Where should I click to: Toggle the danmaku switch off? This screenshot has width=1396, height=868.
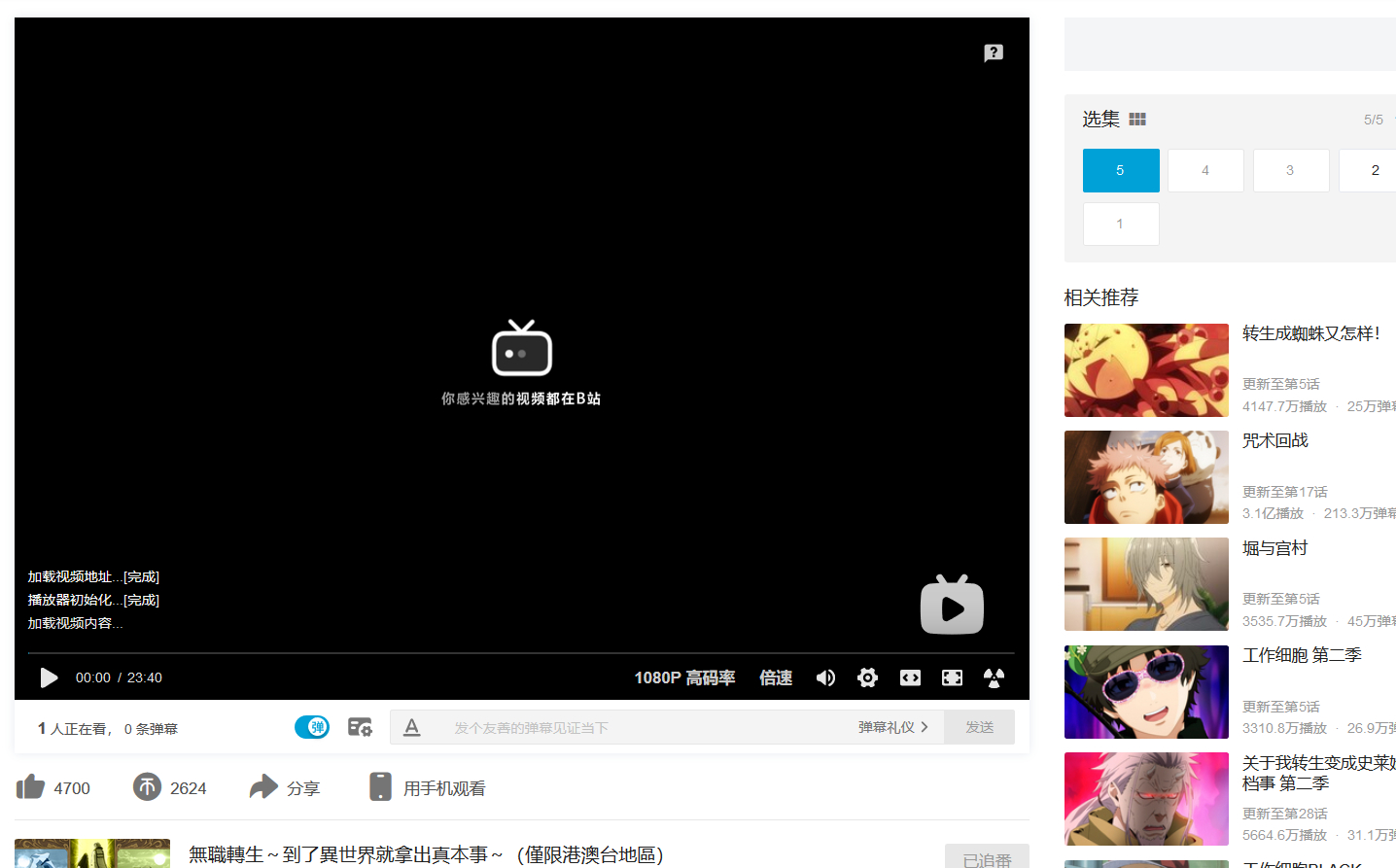[312, 727]
